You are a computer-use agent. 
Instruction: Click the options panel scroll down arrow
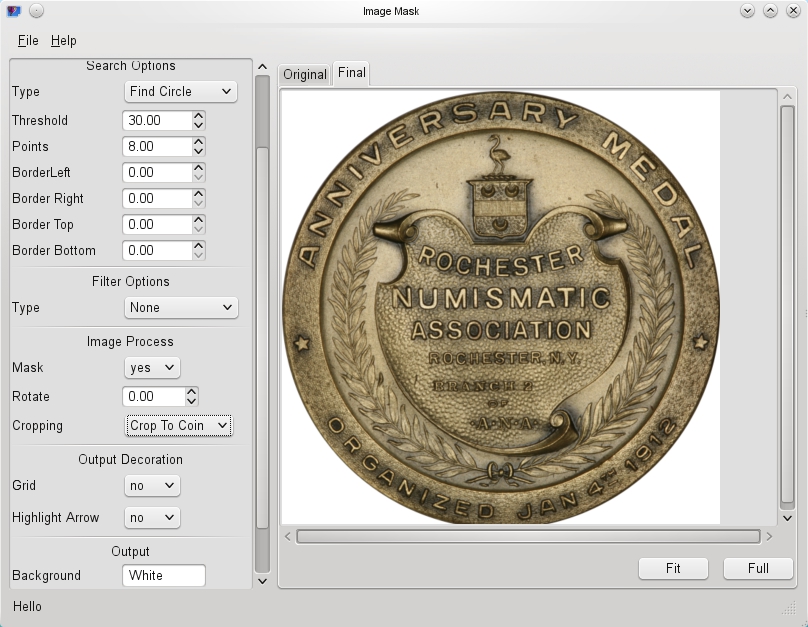(262, 581)
